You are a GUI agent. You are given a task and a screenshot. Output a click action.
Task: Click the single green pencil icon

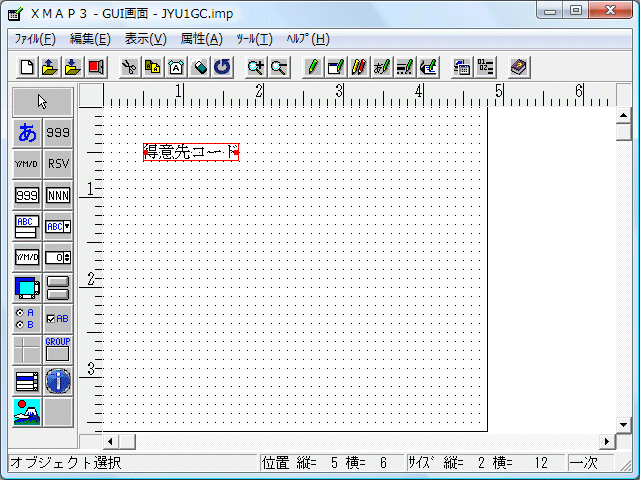(x=313, y=67)
